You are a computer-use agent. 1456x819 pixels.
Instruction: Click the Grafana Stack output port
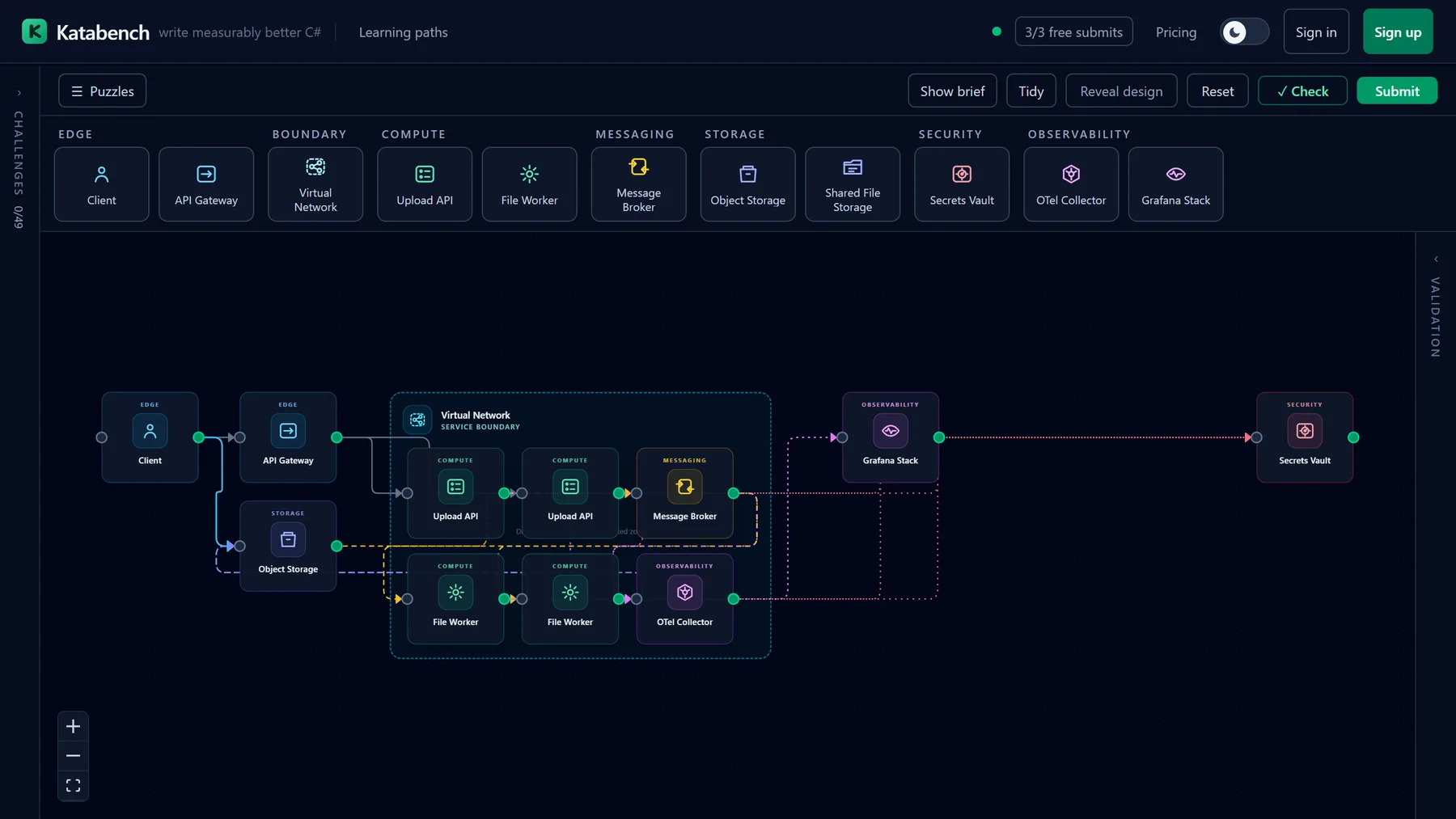point(939,437)
